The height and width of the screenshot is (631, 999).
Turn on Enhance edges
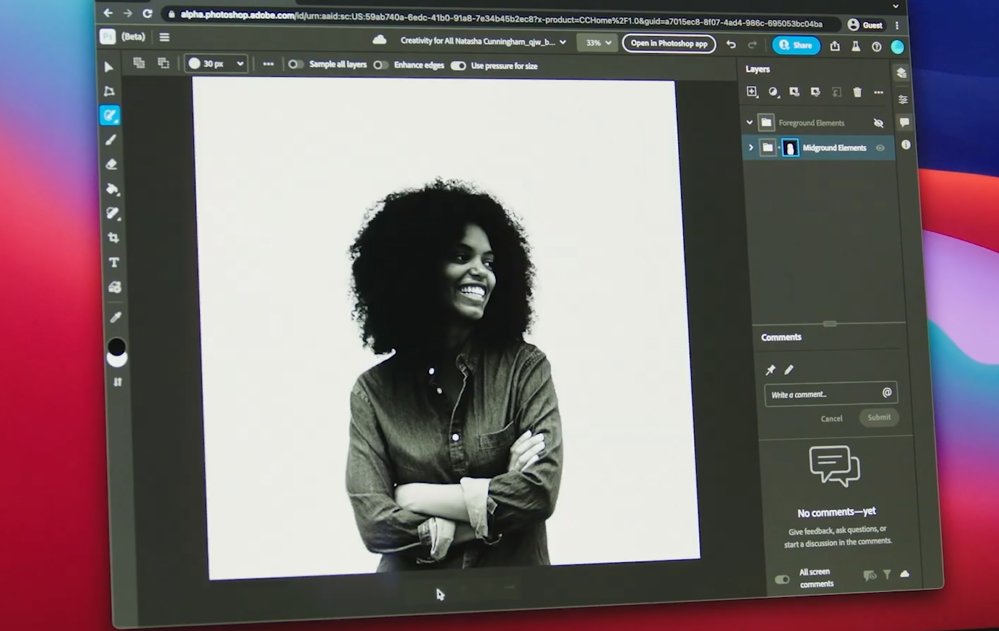point(380,65)
